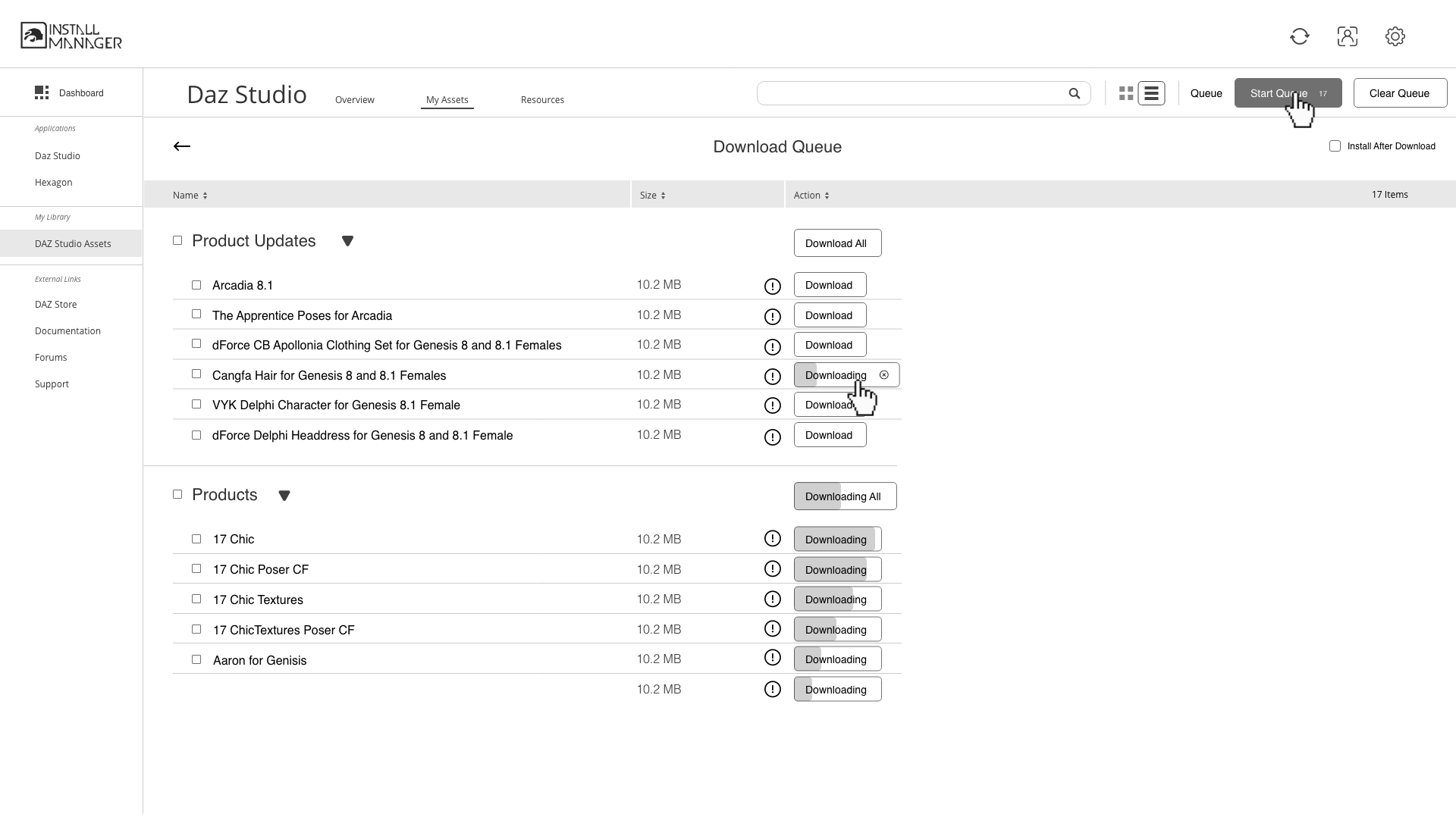This screenshot has height=817, width=1456.
Task: Switch to list view icon
Action: (x=1151, y=93)
